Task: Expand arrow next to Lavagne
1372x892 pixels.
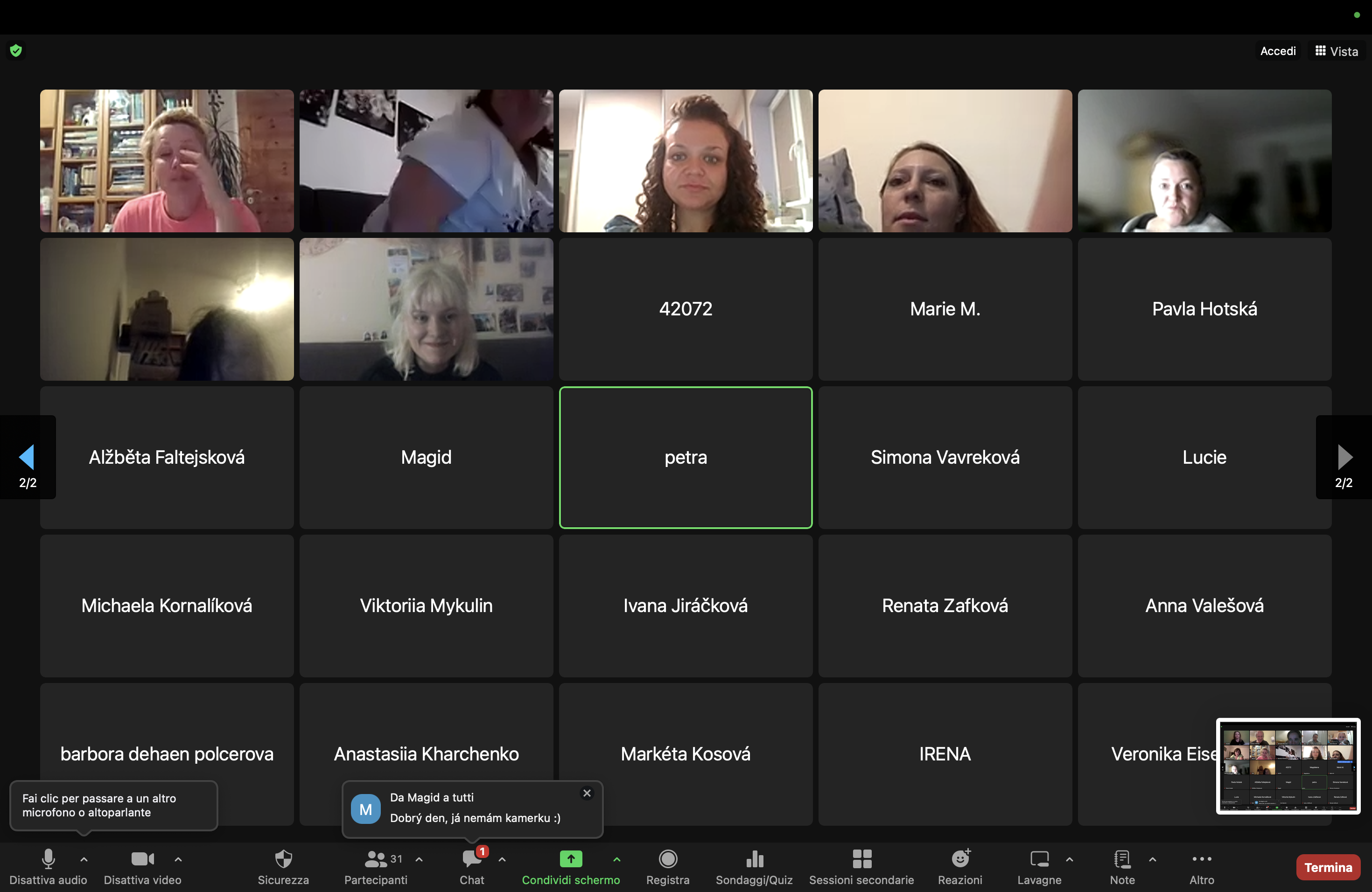Action: [1069, 859]
